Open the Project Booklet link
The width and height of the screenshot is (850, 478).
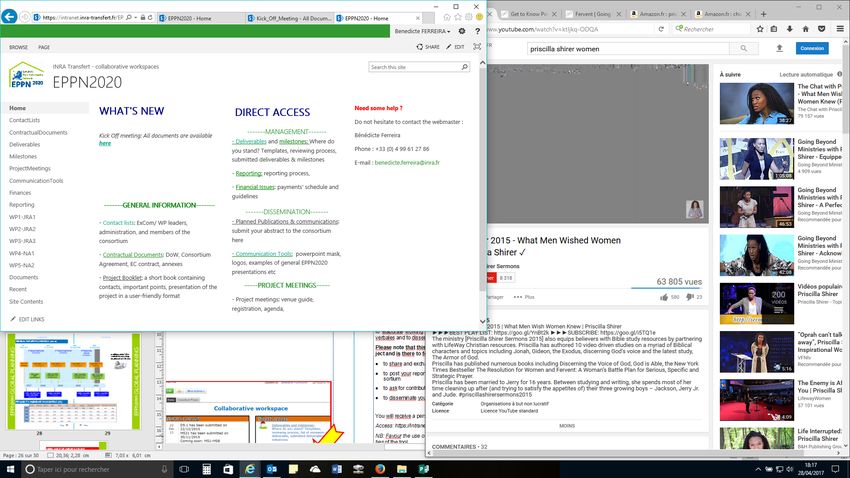[x=122, y=278]
